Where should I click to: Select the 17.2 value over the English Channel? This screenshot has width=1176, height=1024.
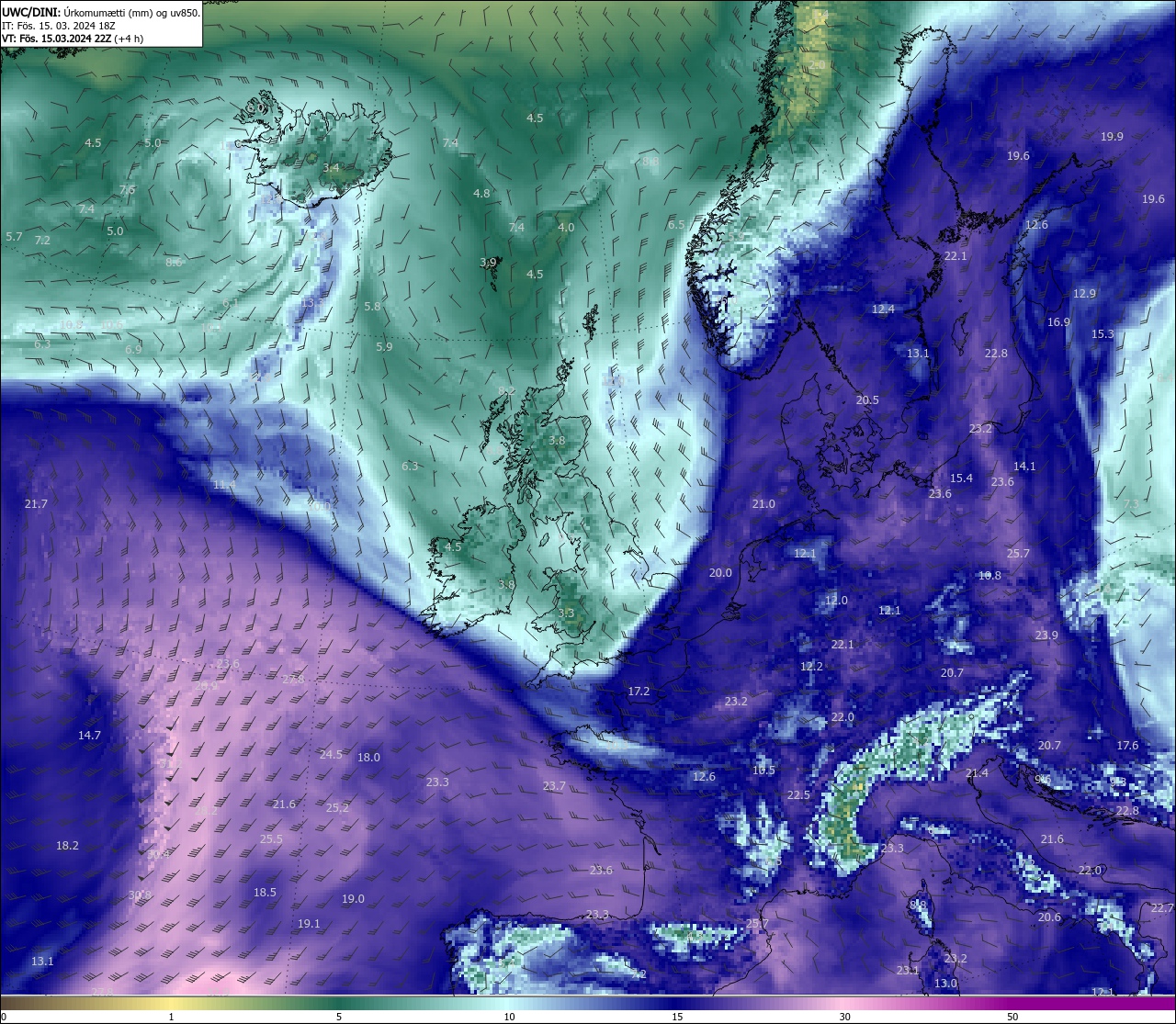pos(639,692)
